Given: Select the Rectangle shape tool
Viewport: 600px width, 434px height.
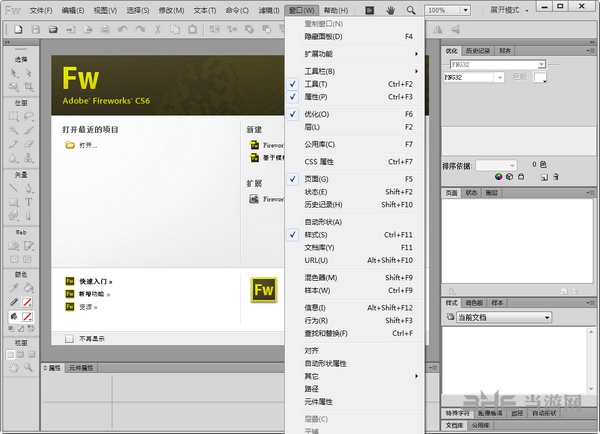Looking at the screenshot, I should 14,202.
